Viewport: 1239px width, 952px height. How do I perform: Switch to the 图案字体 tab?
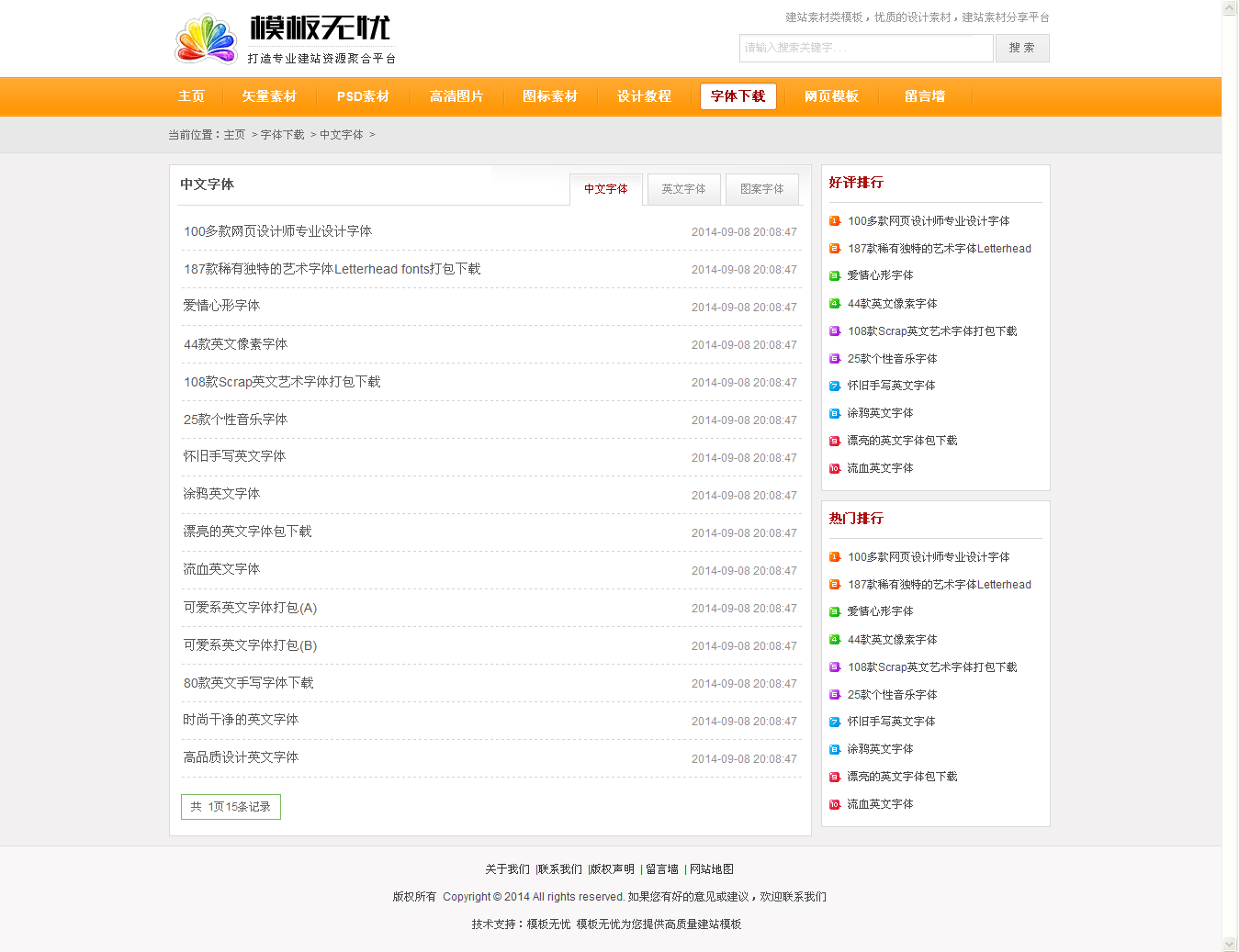tap(761, 189)
